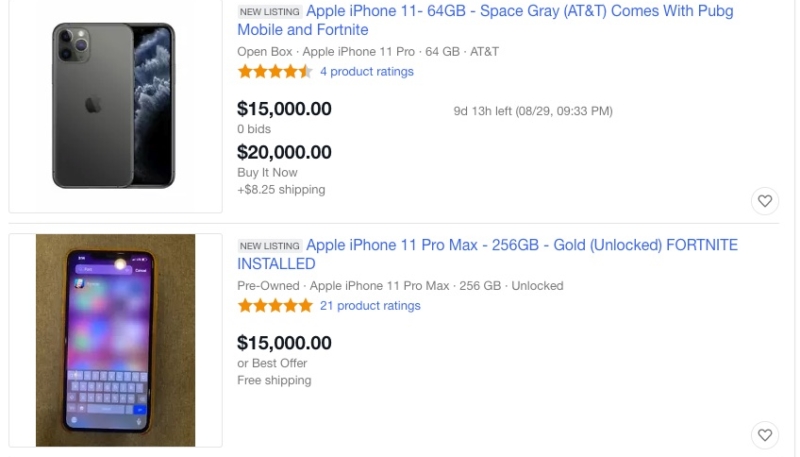This screenshot has height=457, width=800.
Task: Click the NEW LISTING badge on the Space Gray listing
Action: click(x=269, y=12)
